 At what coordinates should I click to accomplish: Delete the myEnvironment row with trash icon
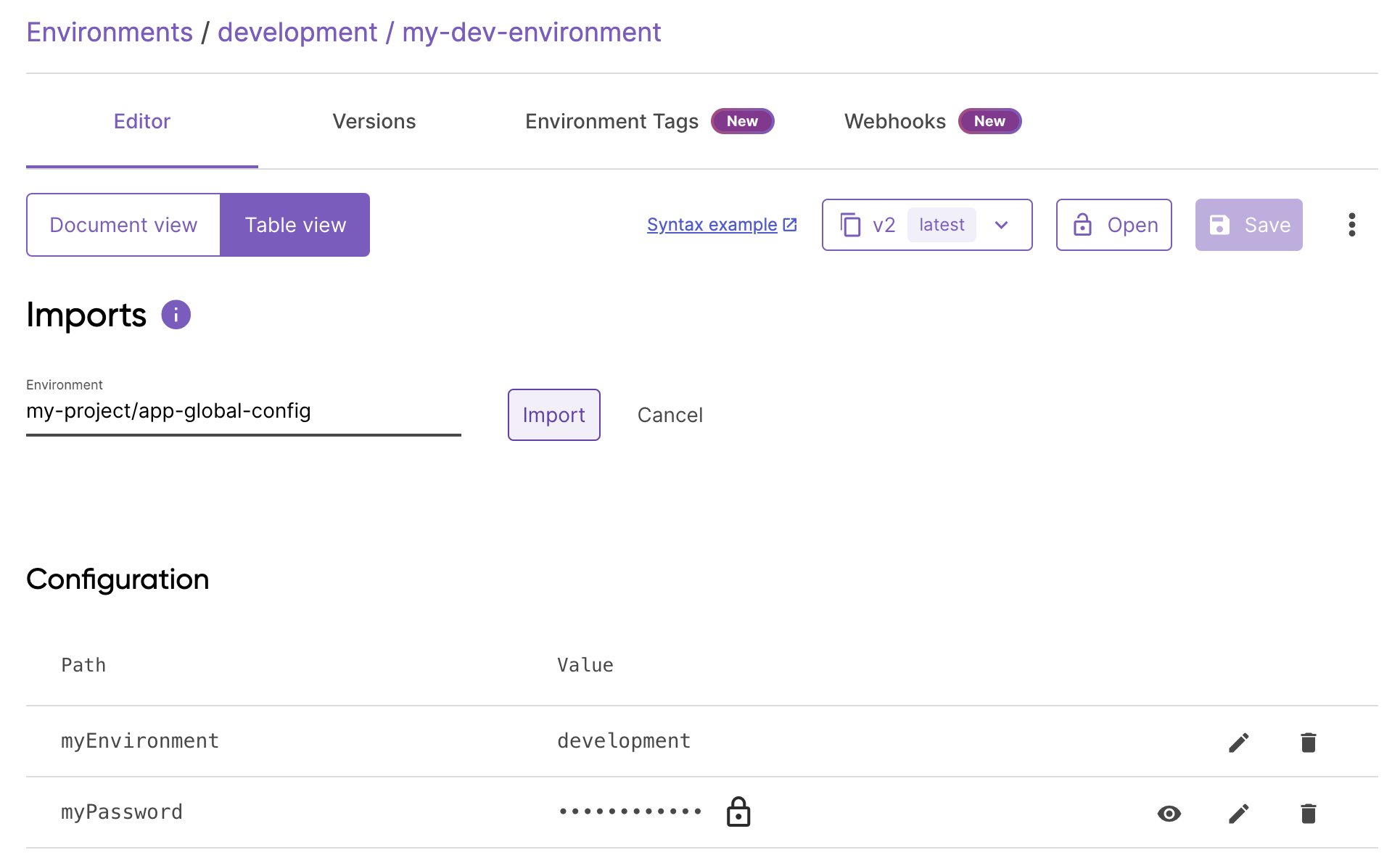click(1309, 742)
